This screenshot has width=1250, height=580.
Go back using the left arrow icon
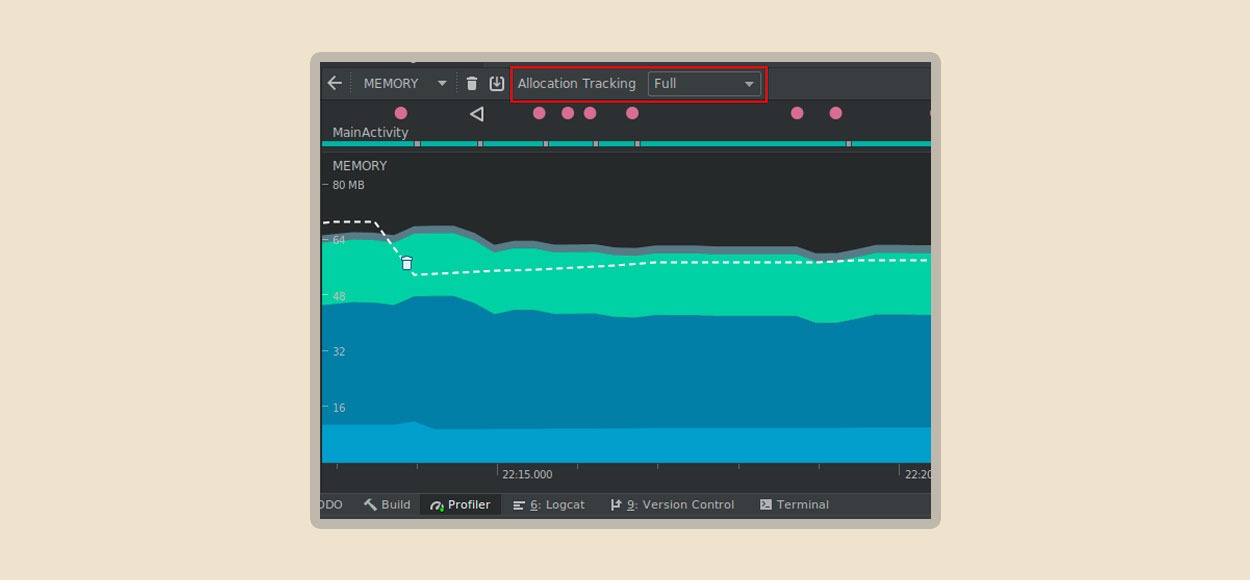pos(335,83)
